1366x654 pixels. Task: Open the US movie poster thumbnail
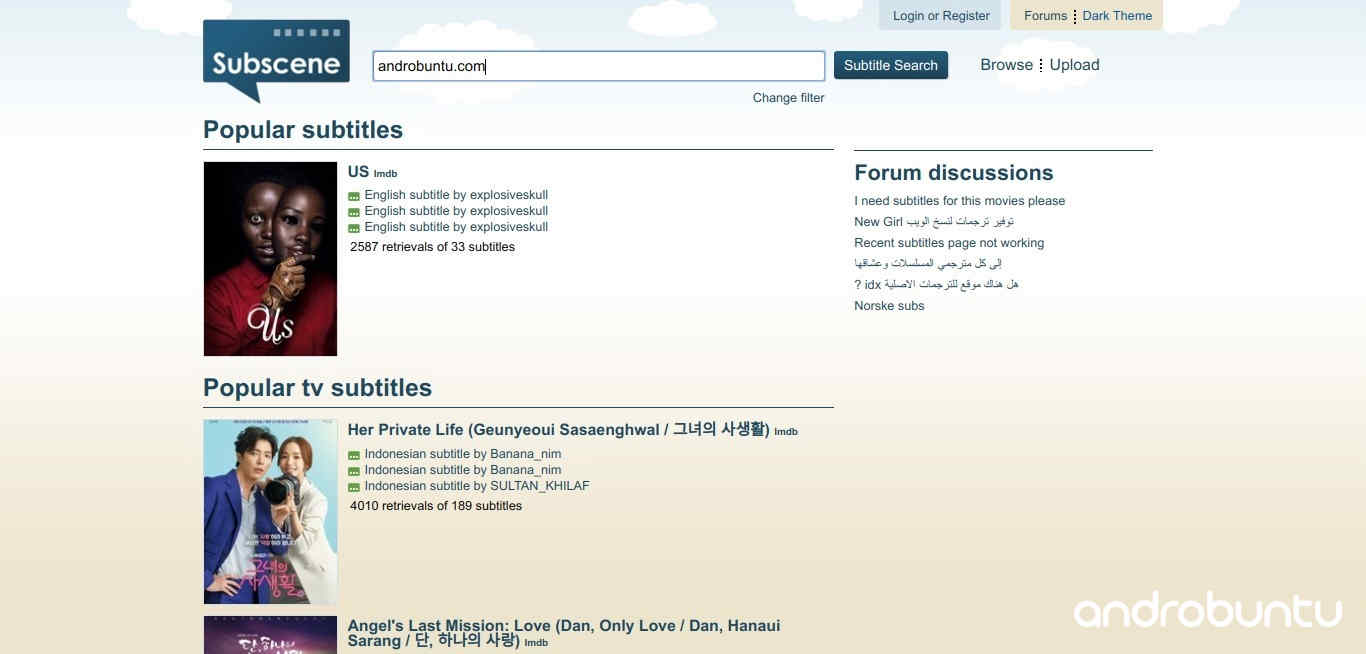[x=270, y=259]
